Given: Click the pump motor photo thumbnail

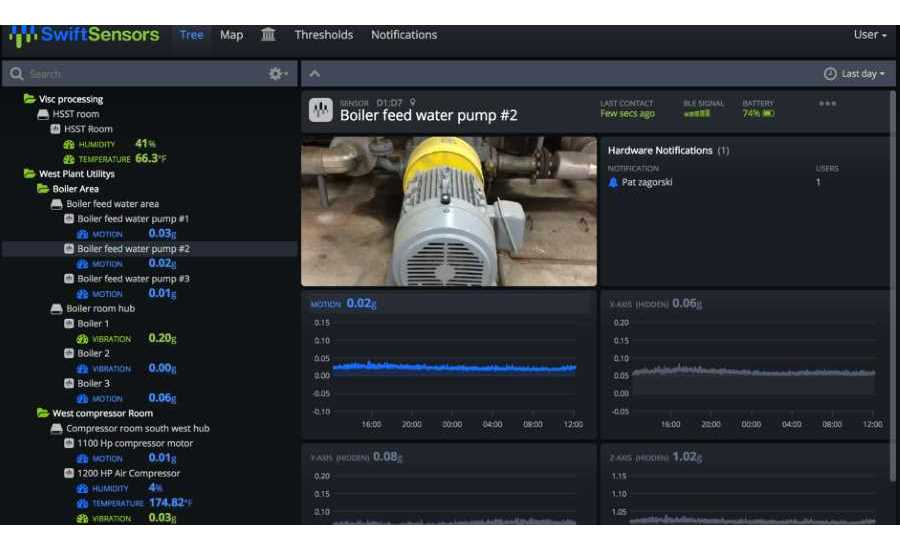Looking at the screenshot, I should tap(449, 211).
